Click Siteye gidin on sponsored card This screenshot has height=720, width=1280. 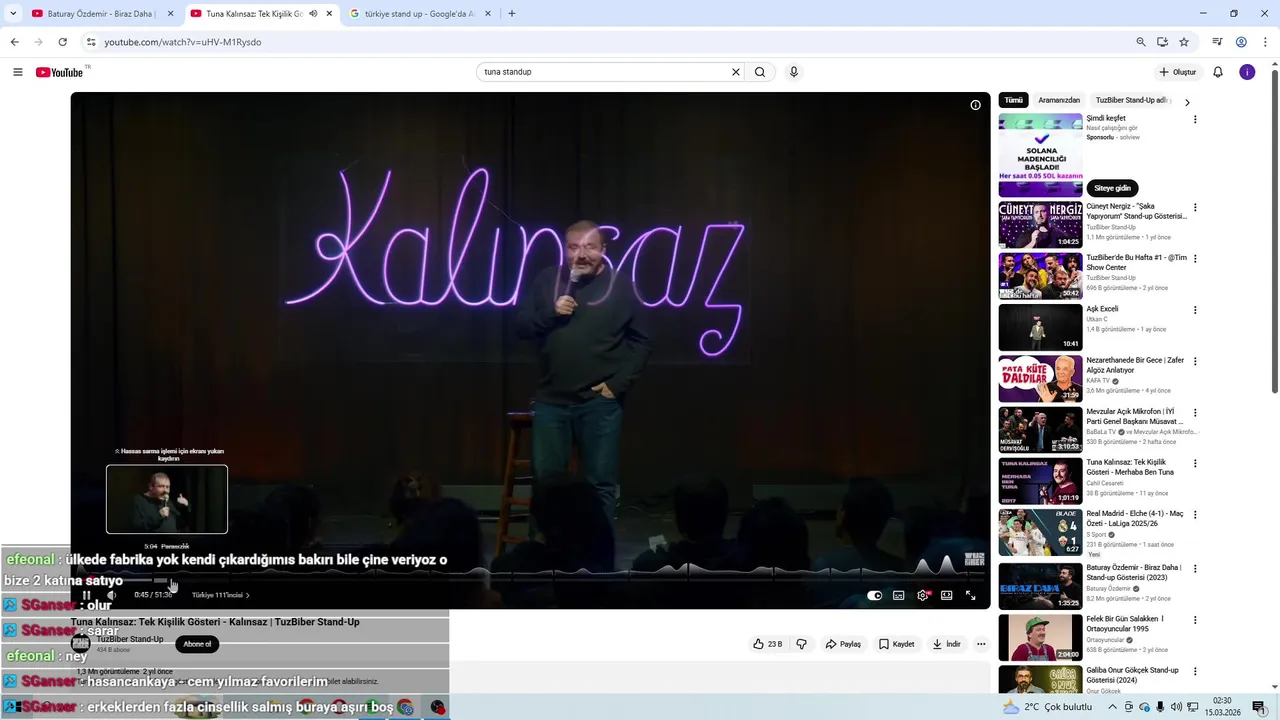pyautogui.click(x=1112, y=188)
